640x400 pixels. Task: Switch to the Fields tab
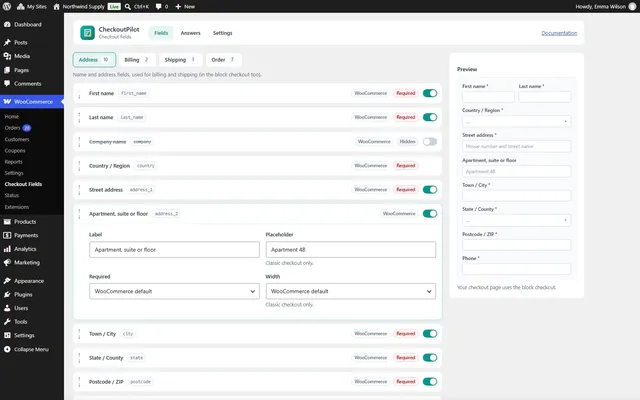[x=161, y=33]
